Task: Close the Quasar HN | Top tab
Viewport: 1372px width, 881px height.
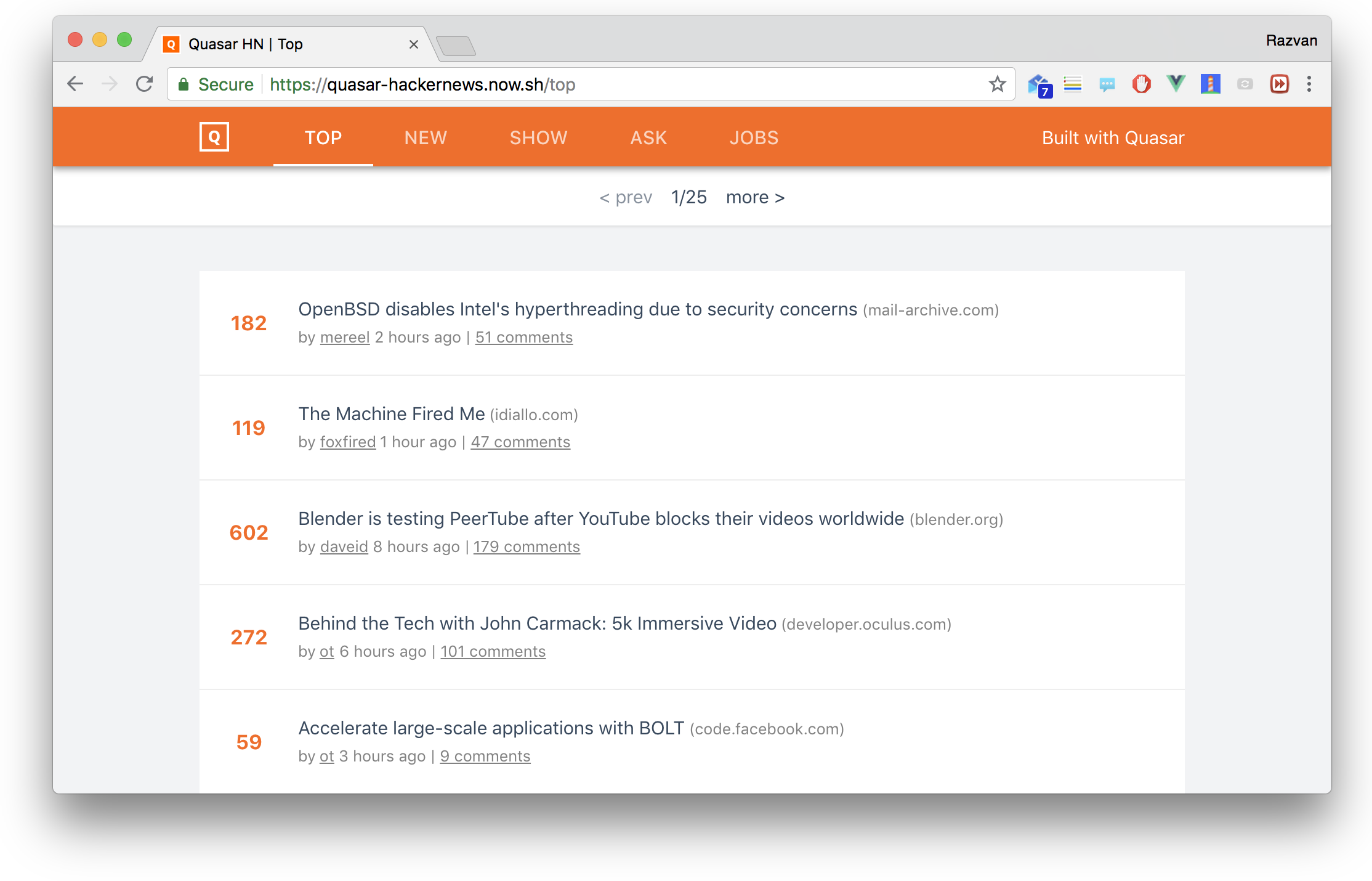Action: point(414,44)
